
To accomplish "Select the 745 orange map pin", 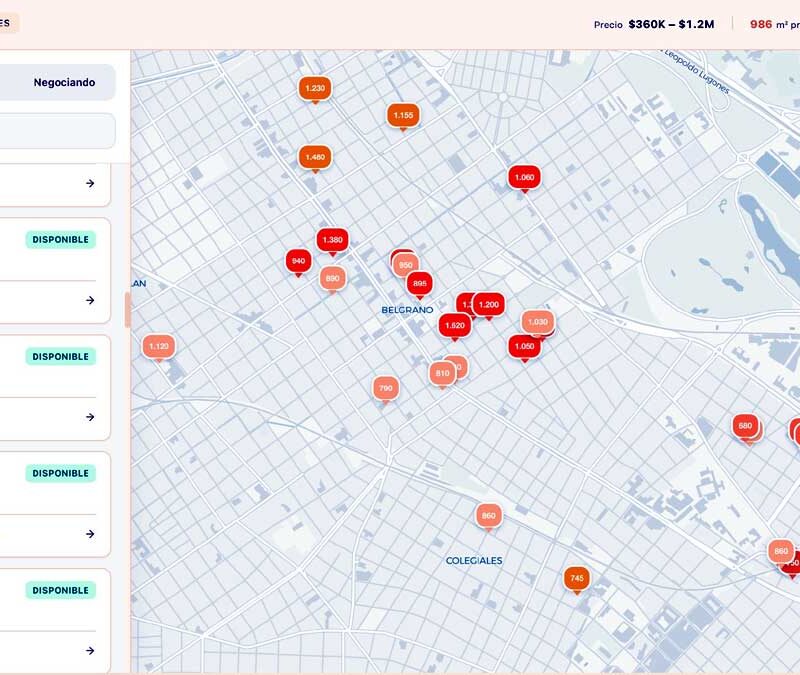I will (x=576, y=579).
